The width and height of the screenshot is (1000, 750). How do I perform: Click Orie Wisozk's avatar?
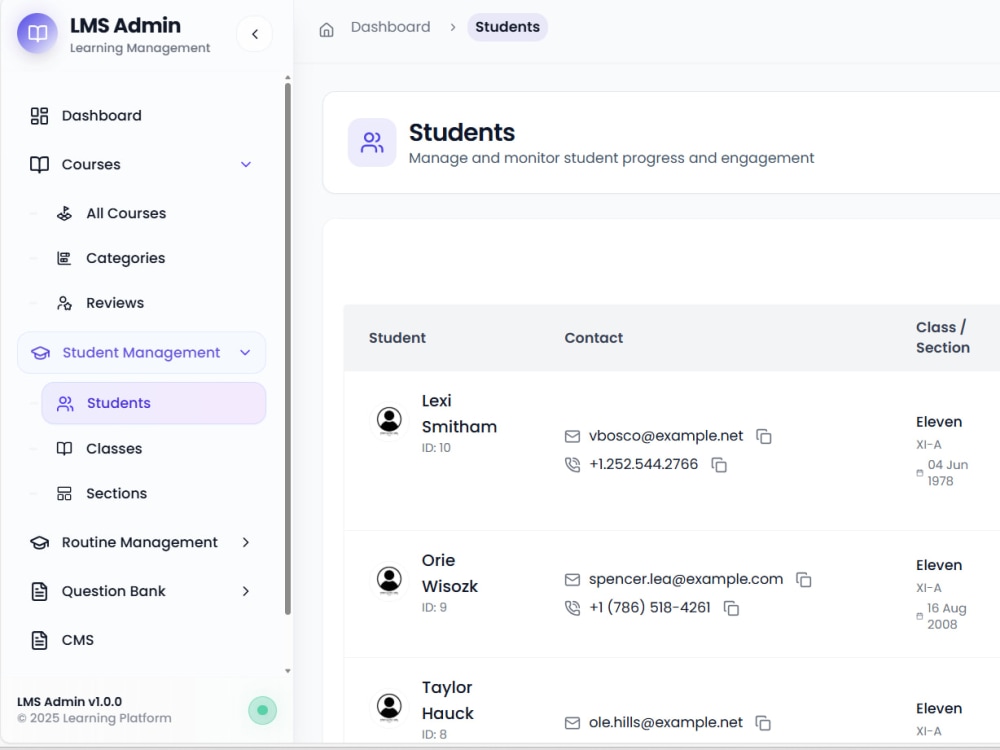[x=389, y=580]
